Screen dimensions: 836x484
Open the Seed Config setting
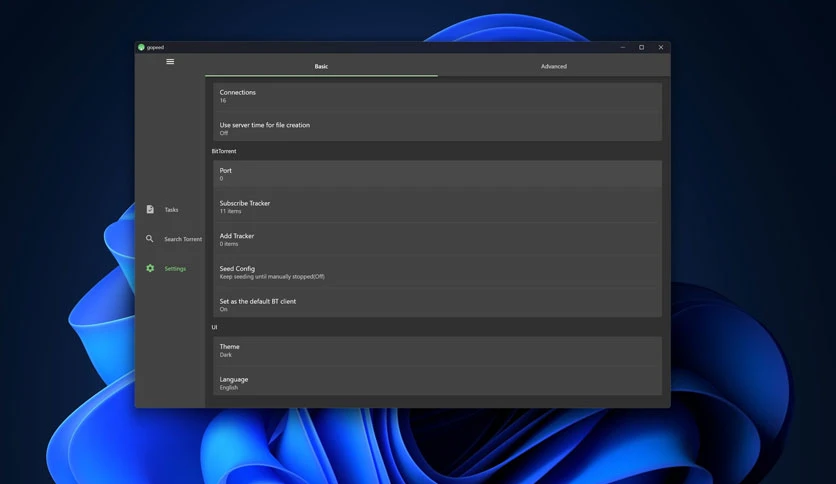(x=437, y=272)
